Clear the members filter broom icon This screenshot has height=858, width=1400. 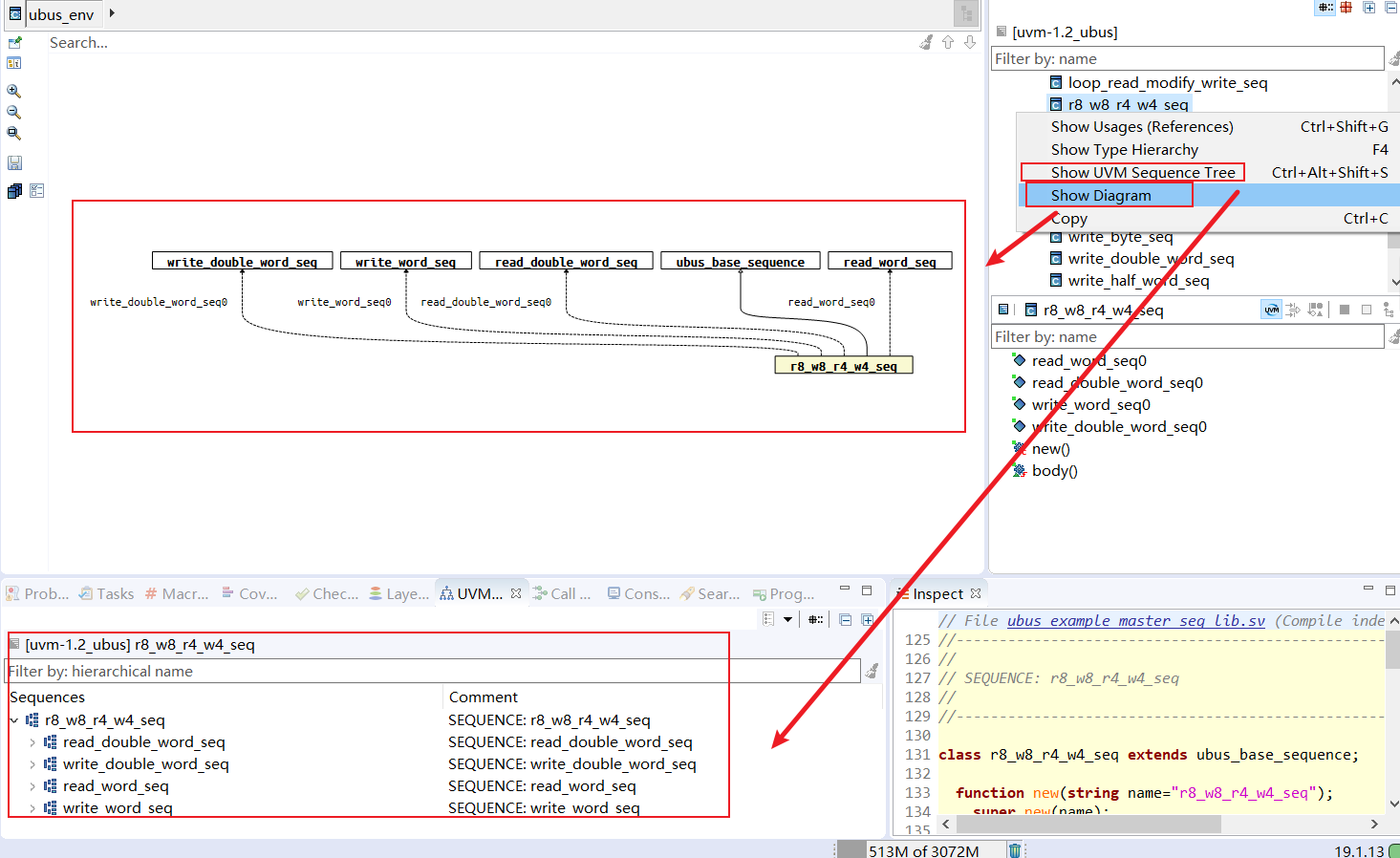[1394, 336]
